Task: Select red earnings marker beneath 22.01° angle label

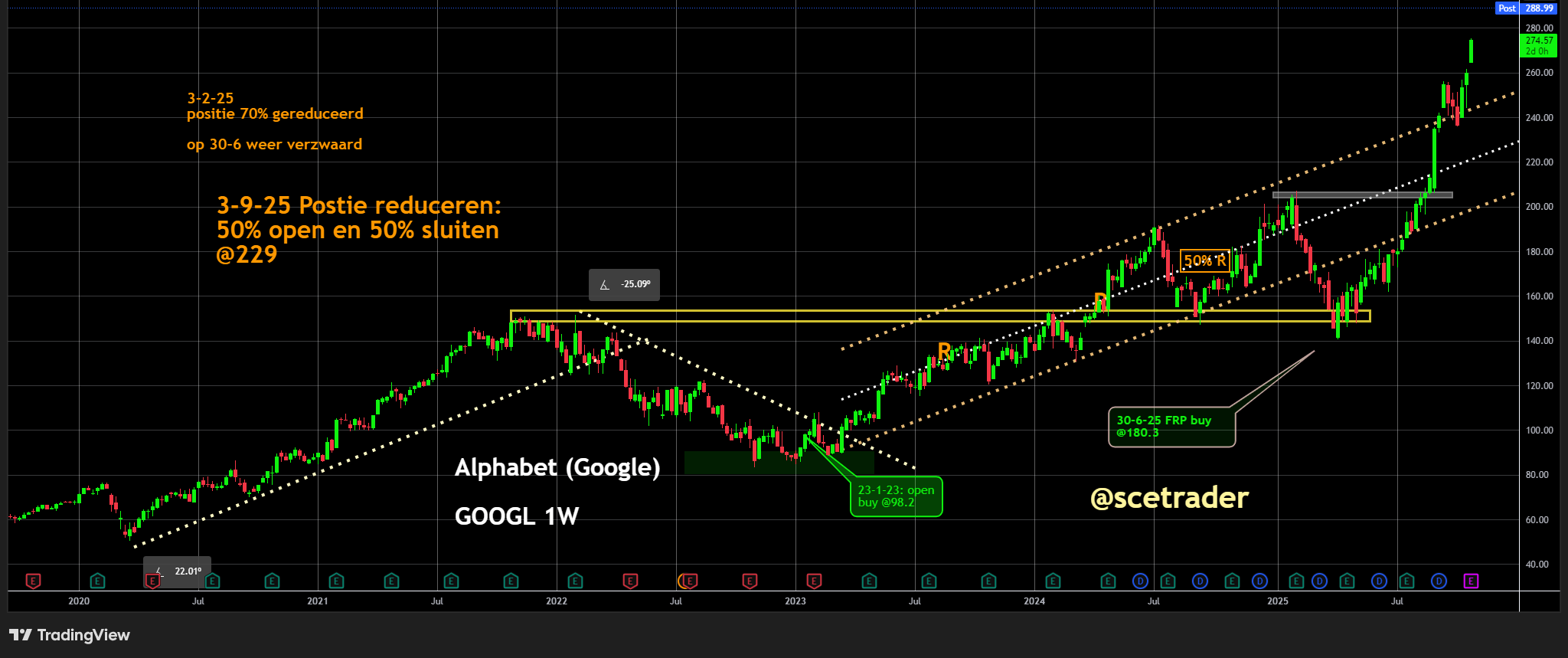Action: tap(152, 581)
